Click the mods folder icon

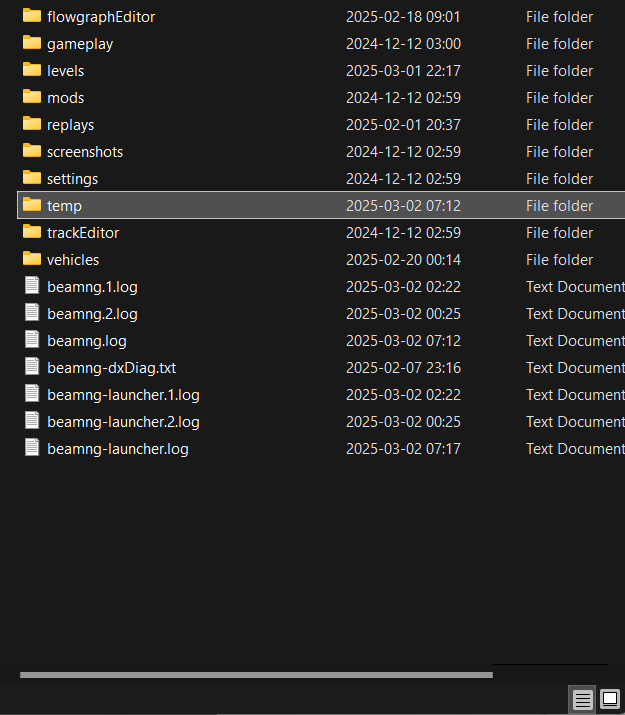(x=32, y=97)
